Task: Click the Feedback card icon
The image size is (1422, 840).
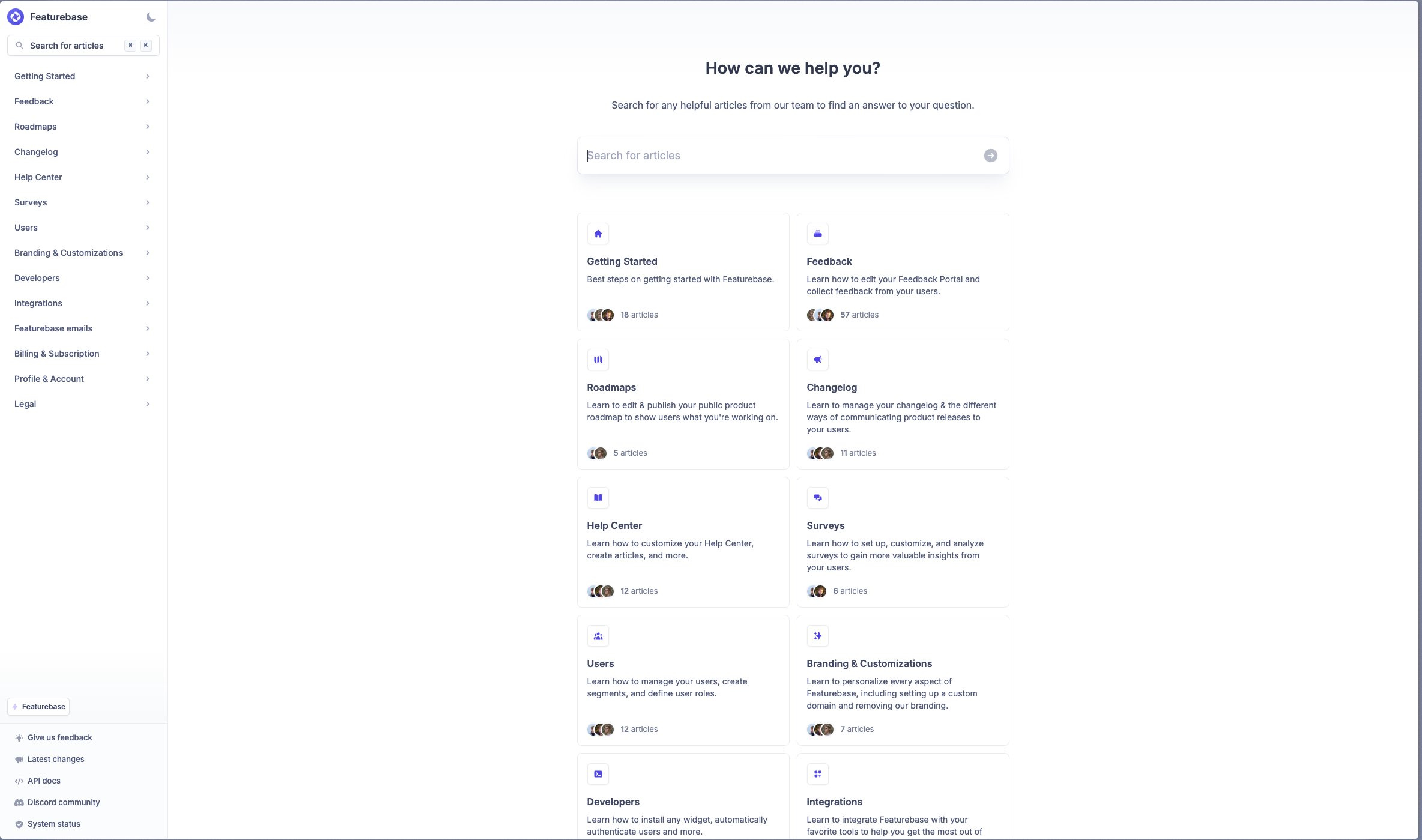Action: pyautogui.click(x=817, y=234)
